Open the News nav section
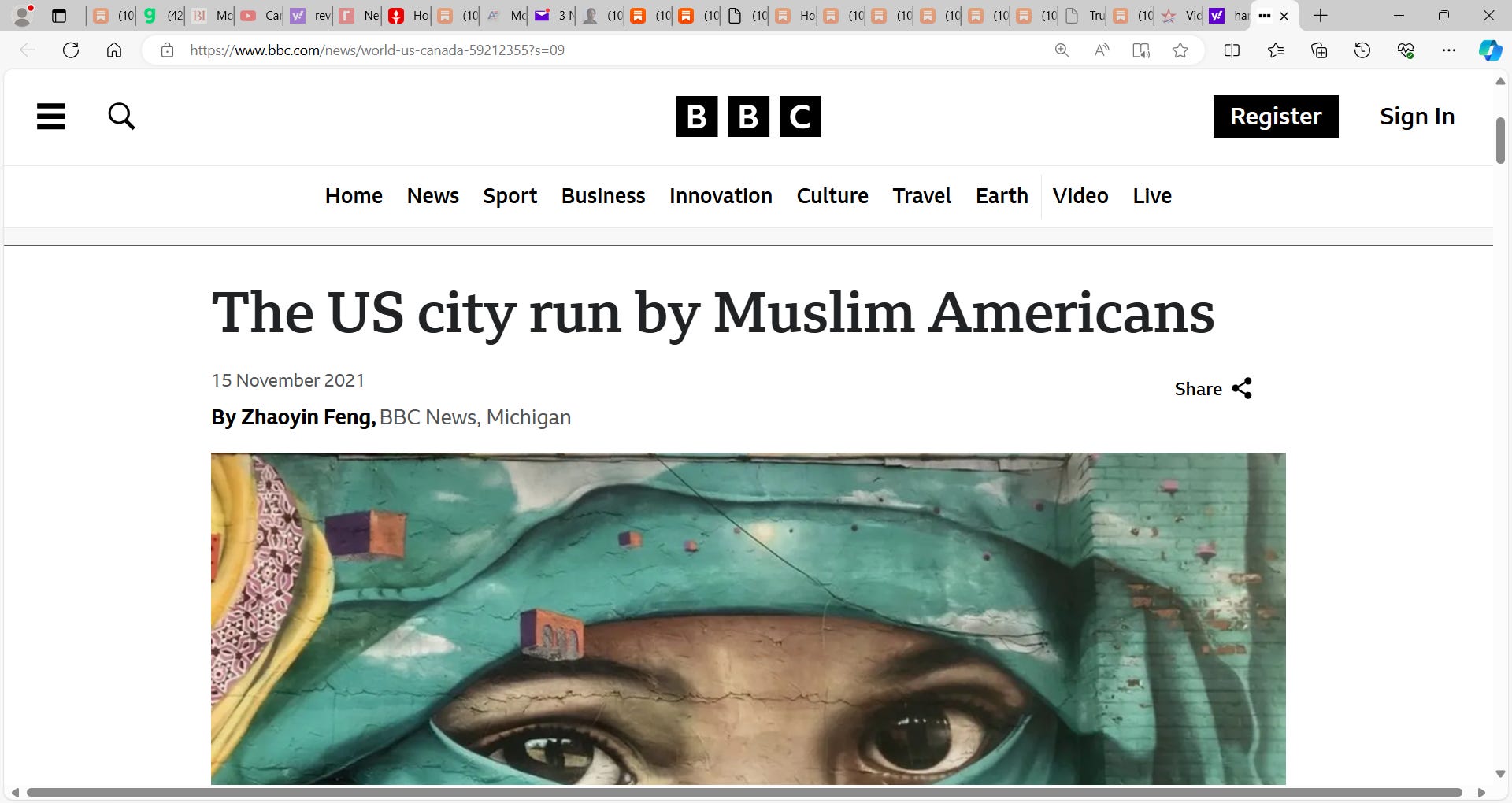The image size is (1512, 803). point(433,196)
